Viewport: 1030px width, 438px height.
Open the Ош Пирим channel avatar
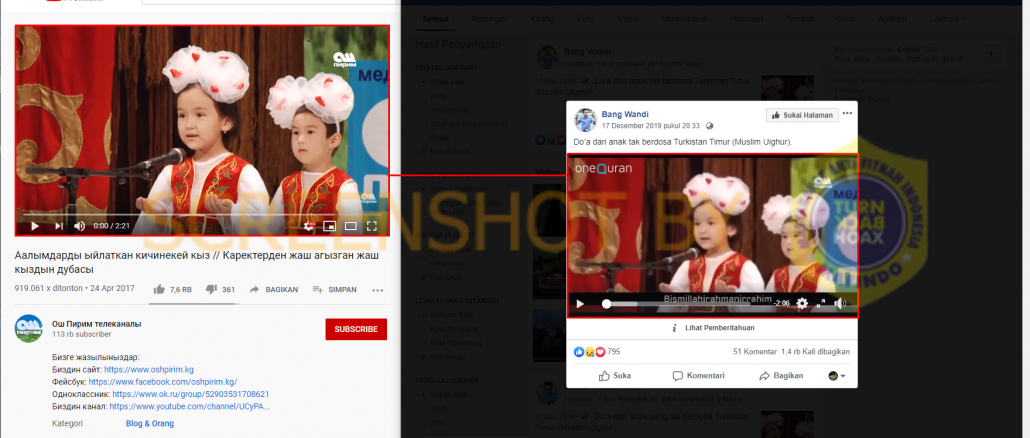click(x=28, y=328)
